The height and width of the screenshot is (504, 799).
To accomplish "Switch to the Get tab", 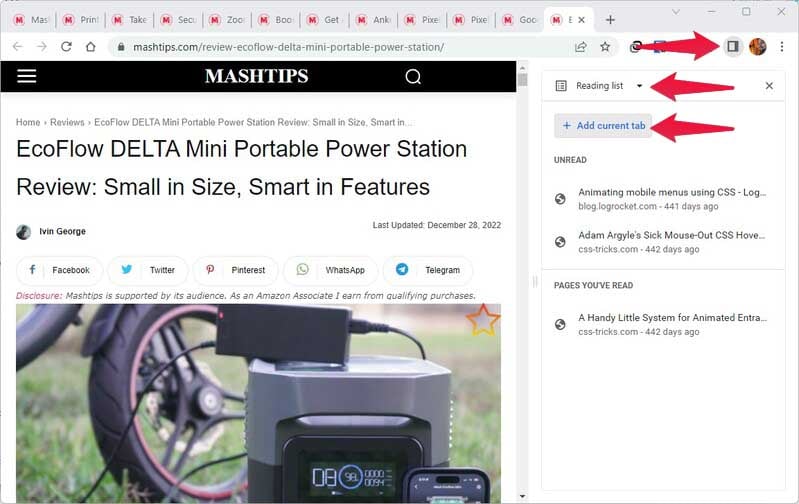I will point(325,20).
